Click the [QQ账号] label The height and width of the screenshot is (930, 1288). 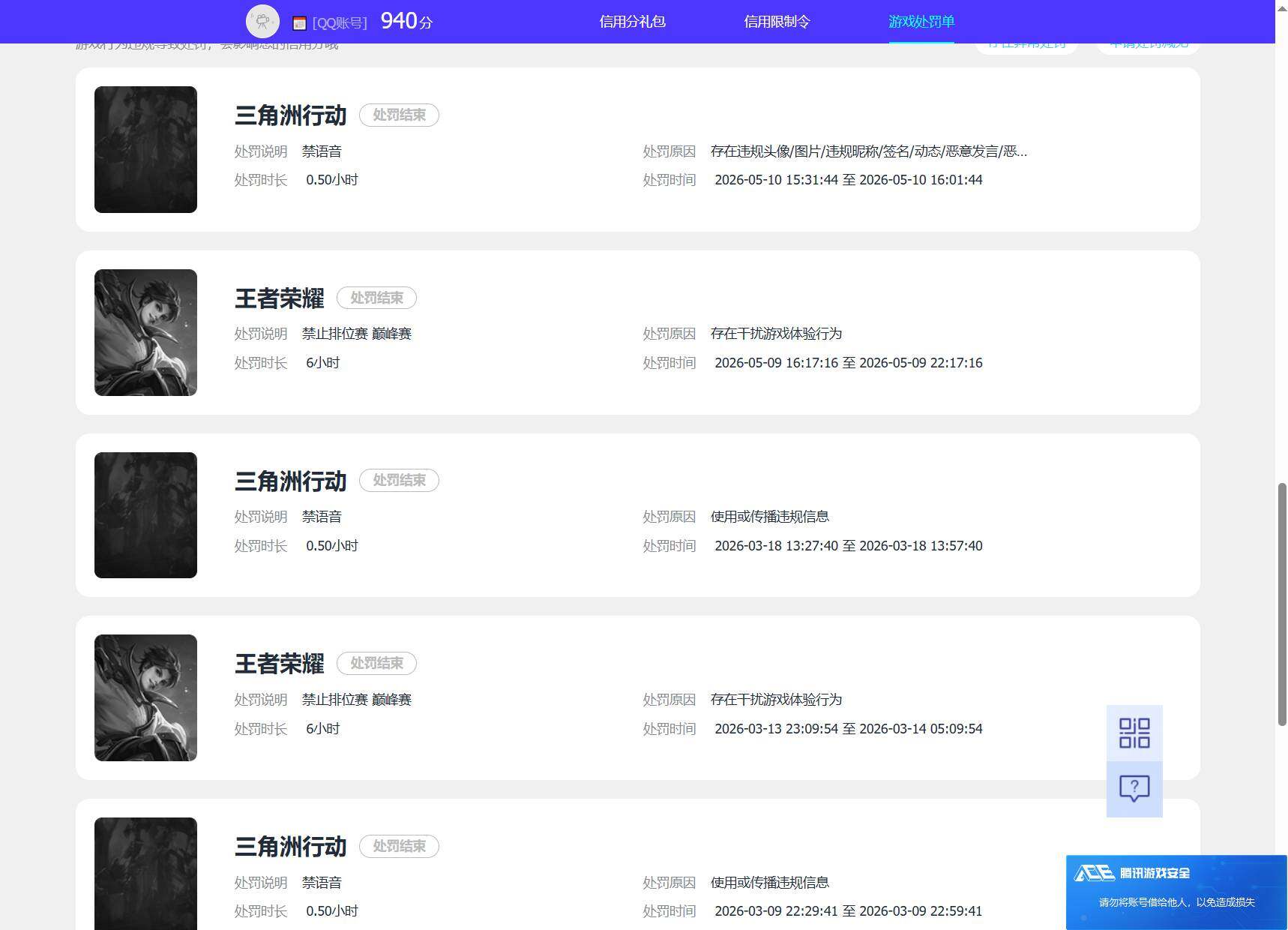(x=340, y=23)
